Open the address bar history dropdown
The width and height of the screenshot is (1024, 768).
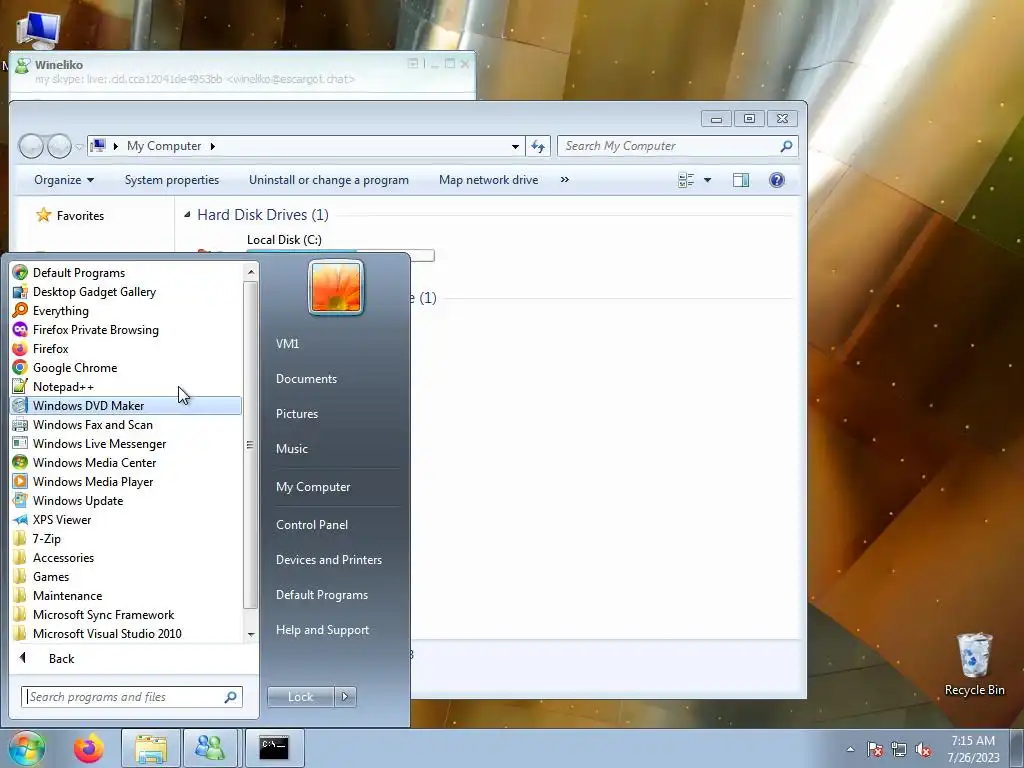515,146
